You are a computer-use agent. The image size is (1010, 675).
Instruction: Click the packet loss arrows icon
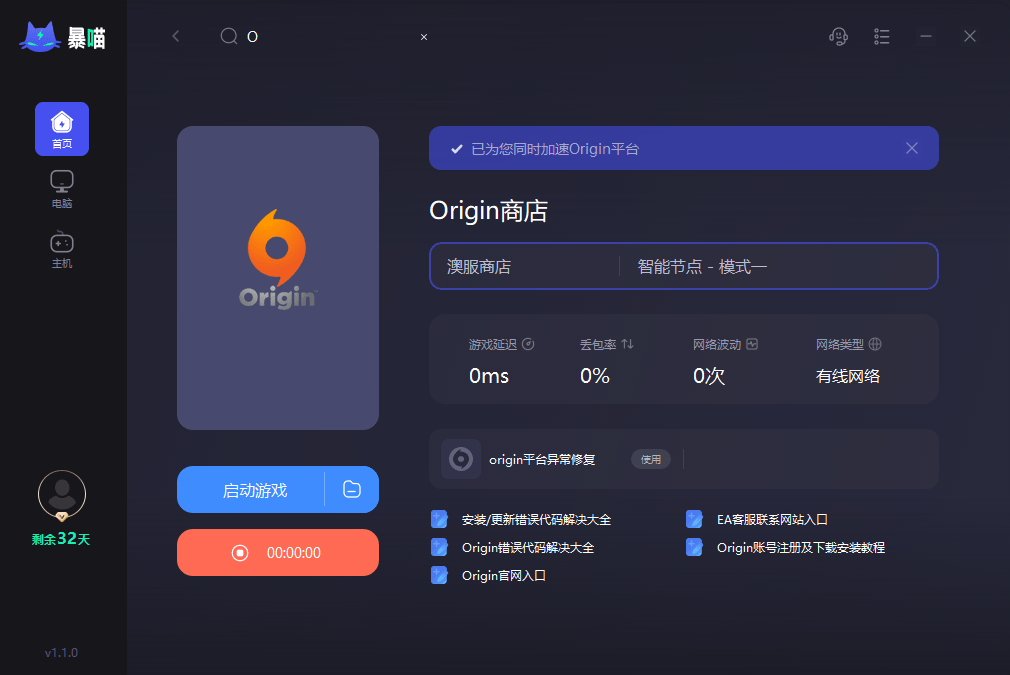click(627, 344)
